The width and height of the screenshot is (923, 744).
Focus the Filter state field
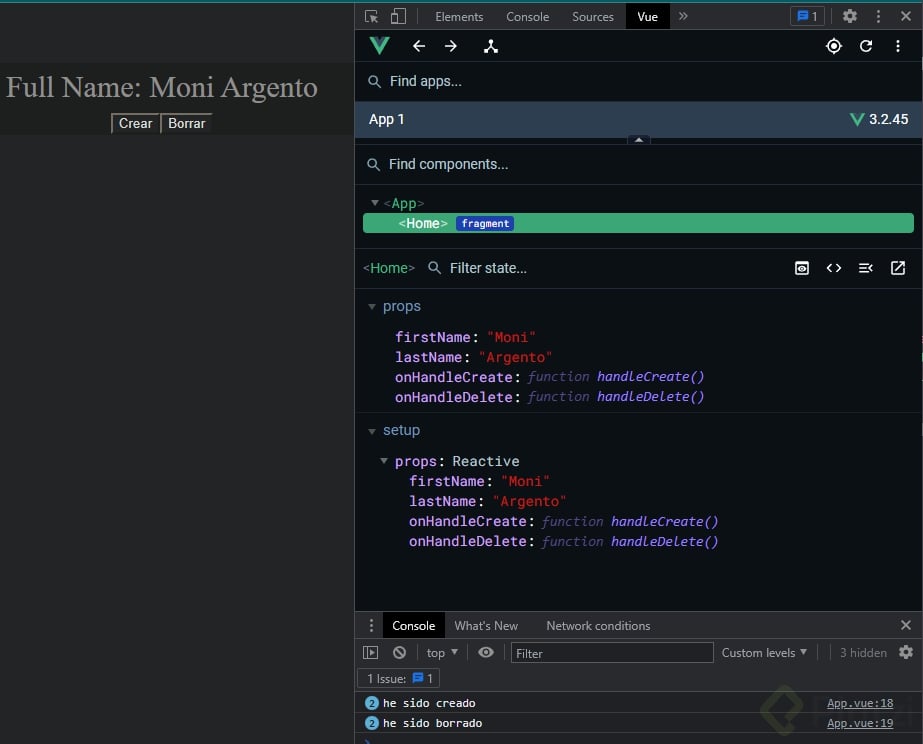(606, 268)
